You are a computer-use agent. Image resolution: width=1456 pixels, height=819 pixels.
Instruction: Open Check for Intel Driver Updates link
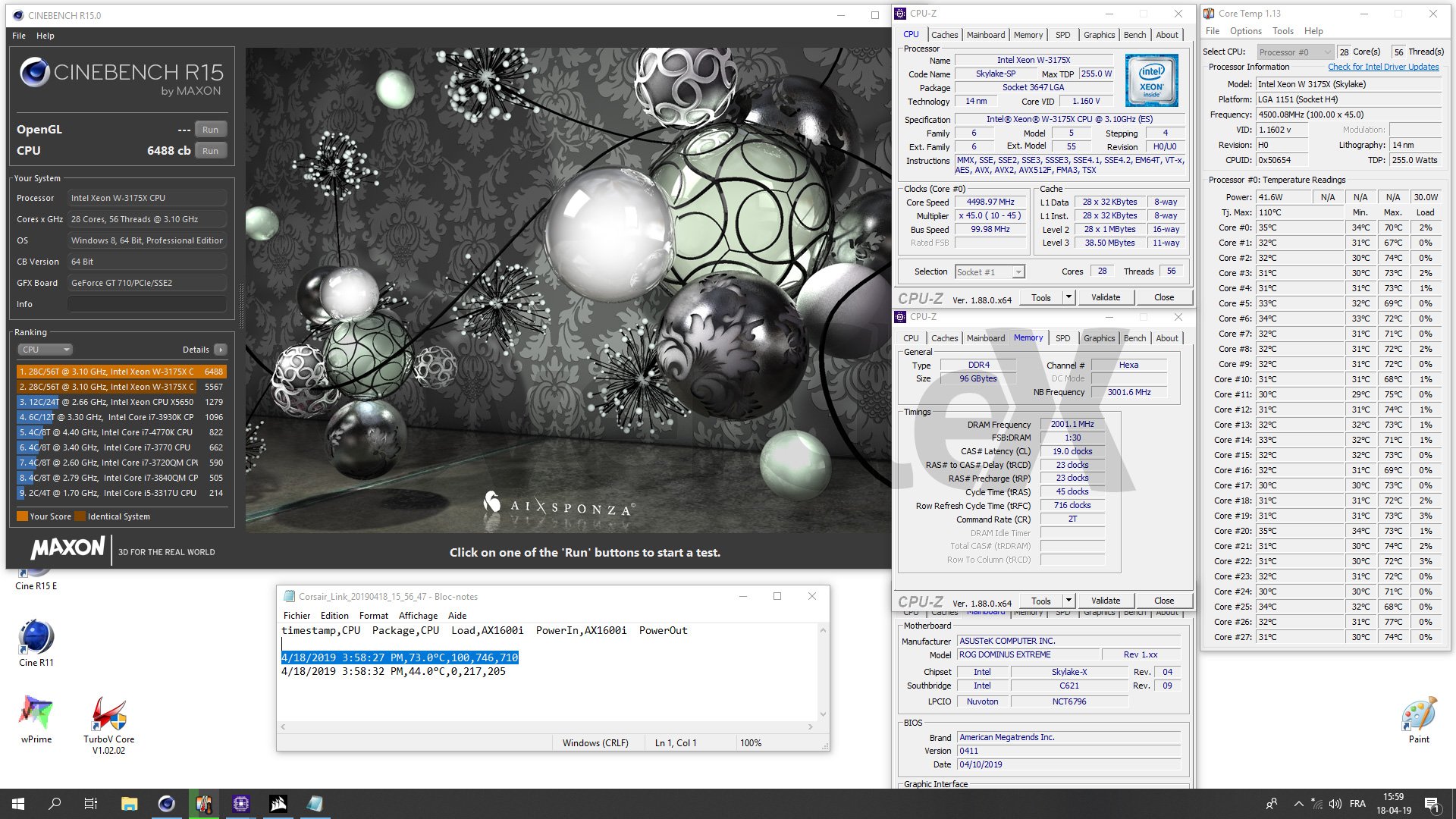[x=1383, y=67]
